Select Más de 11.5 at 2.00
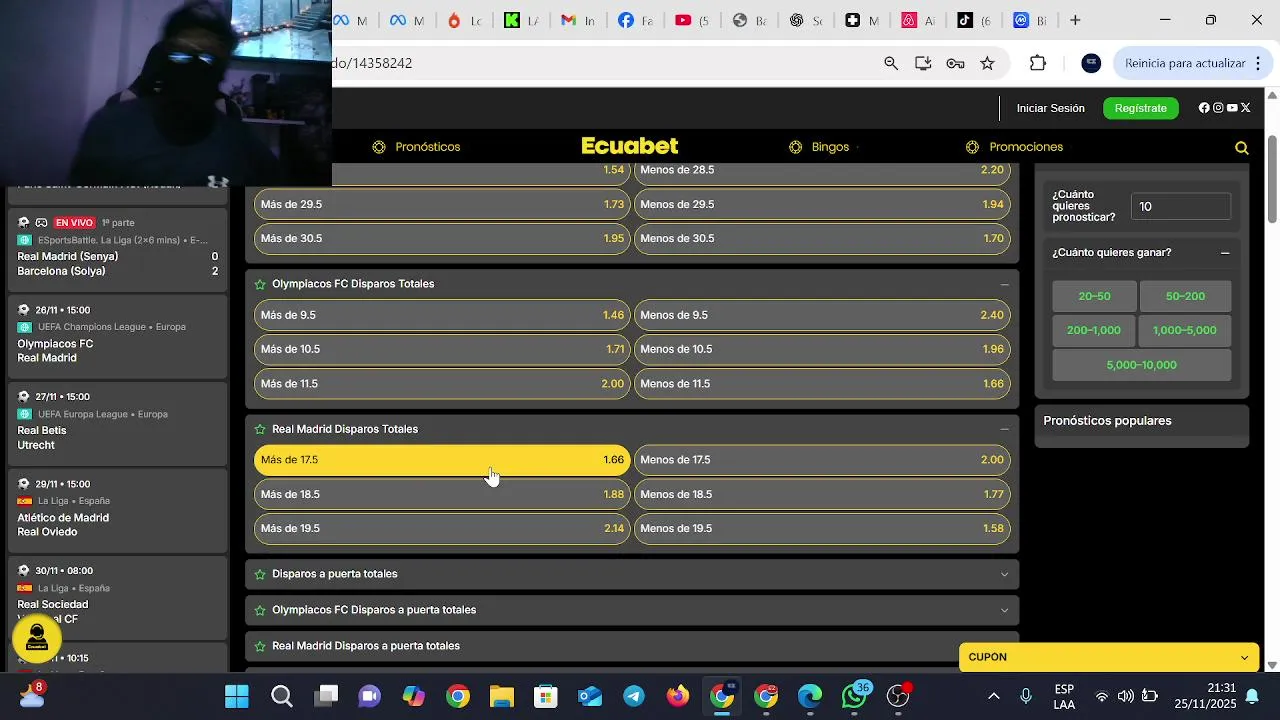Image resolution: width=1280 pixels, height=720 pixels. tap(442, 383)
